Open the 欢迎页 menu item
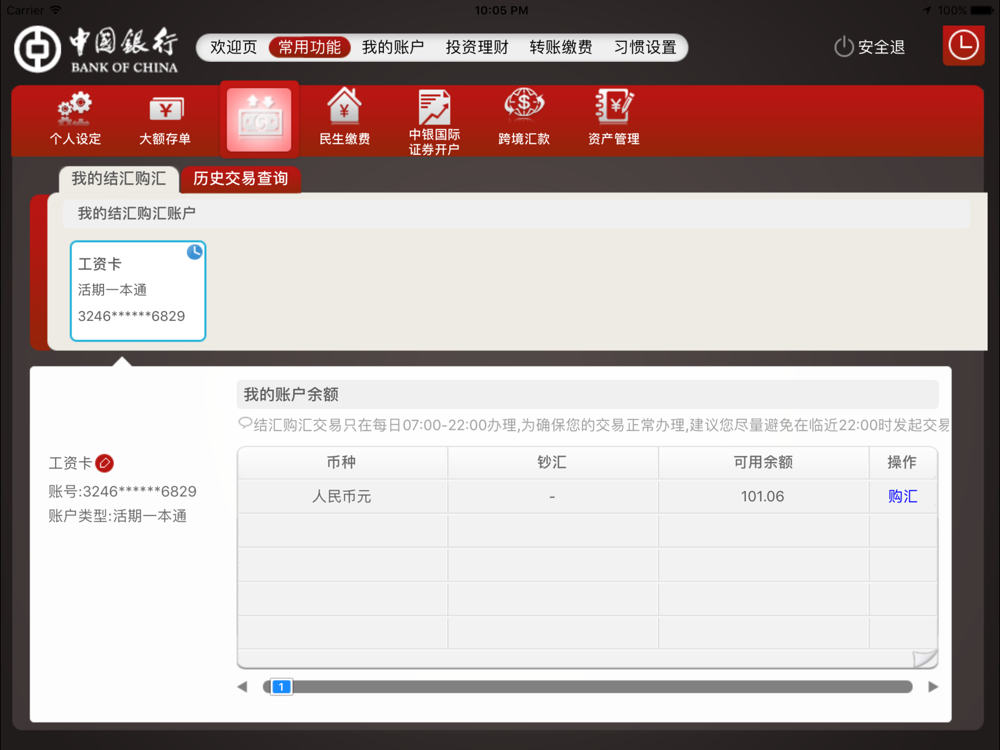Viewport: 1000px width, 750px height. 233,47
